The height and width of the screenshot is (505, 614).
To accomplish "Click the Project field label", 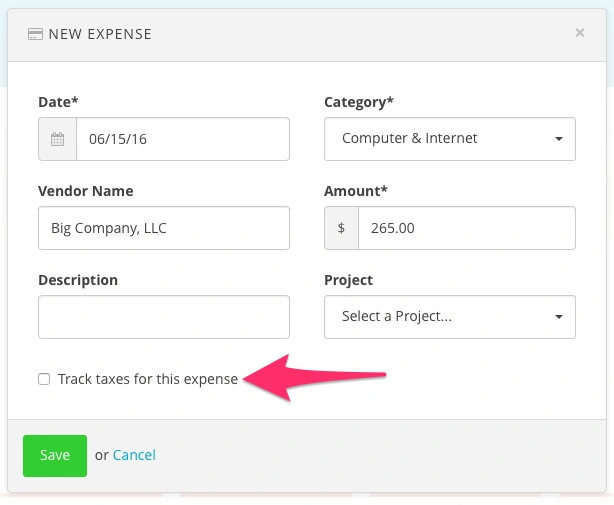I will pos(349,280).
